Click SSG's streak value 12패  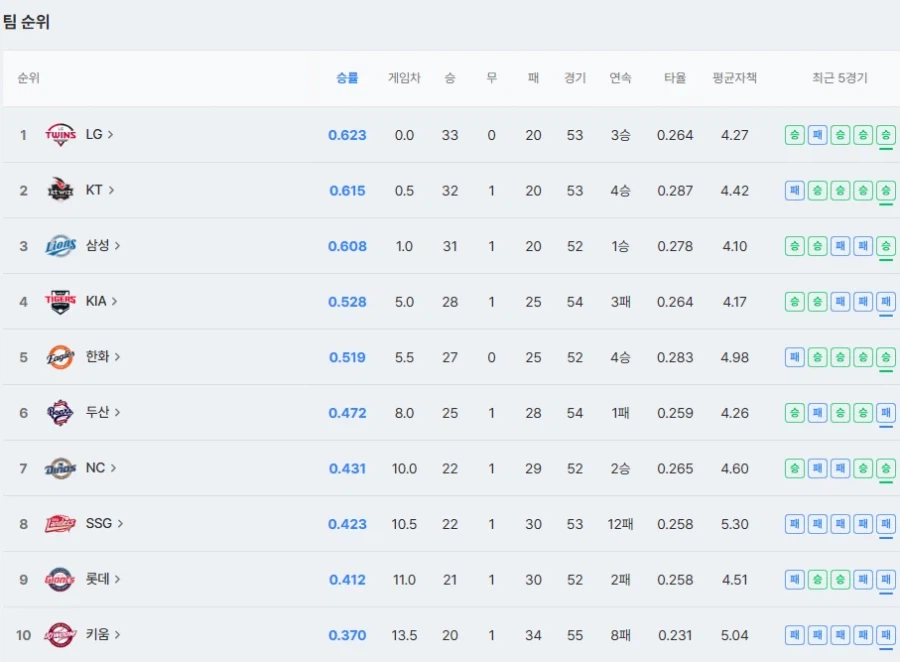(620, 524)
